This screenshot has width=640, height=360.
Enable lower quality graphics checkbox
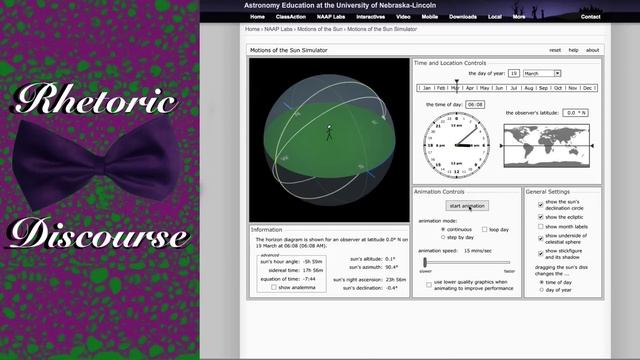point(429,285)
